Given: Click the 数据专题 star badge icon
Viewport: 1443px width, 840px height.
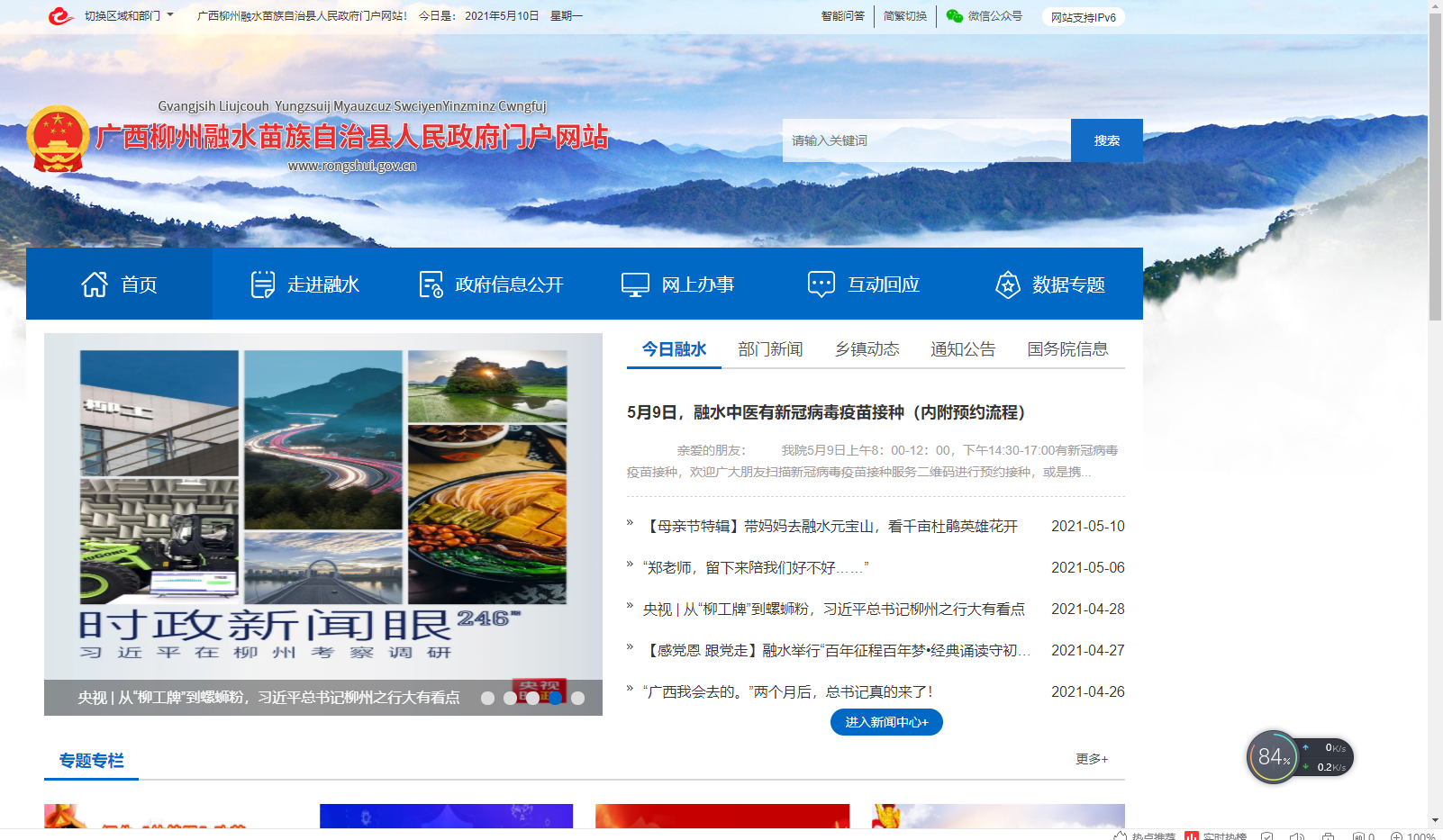Looking at the screenshot, I should tap(1007, 285).
